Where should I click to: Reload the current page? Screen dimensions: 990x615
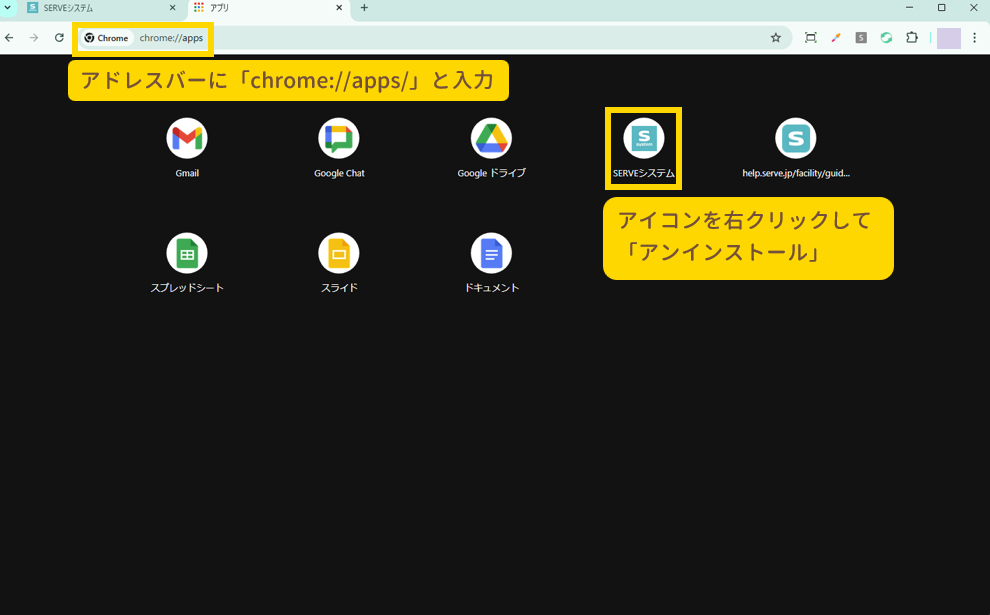(59, 38)
